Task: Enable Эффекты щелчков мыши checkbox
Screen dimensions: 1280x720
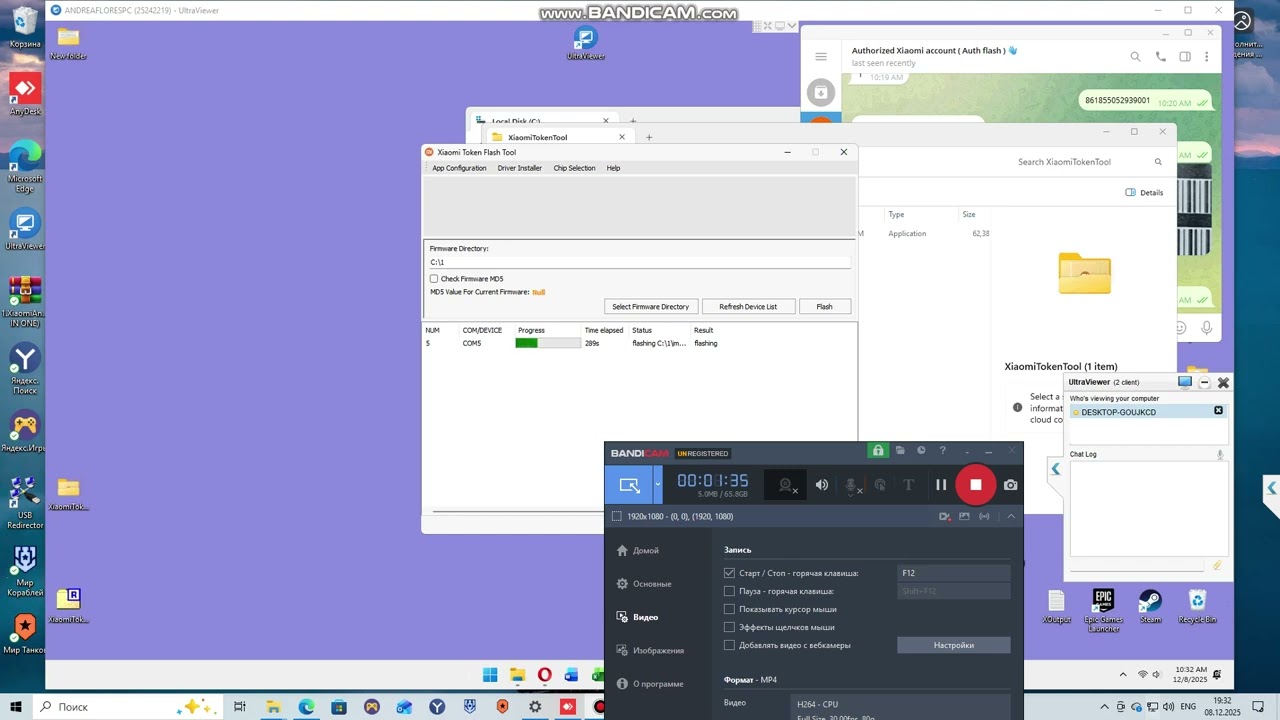Action: tap(729, 627)
